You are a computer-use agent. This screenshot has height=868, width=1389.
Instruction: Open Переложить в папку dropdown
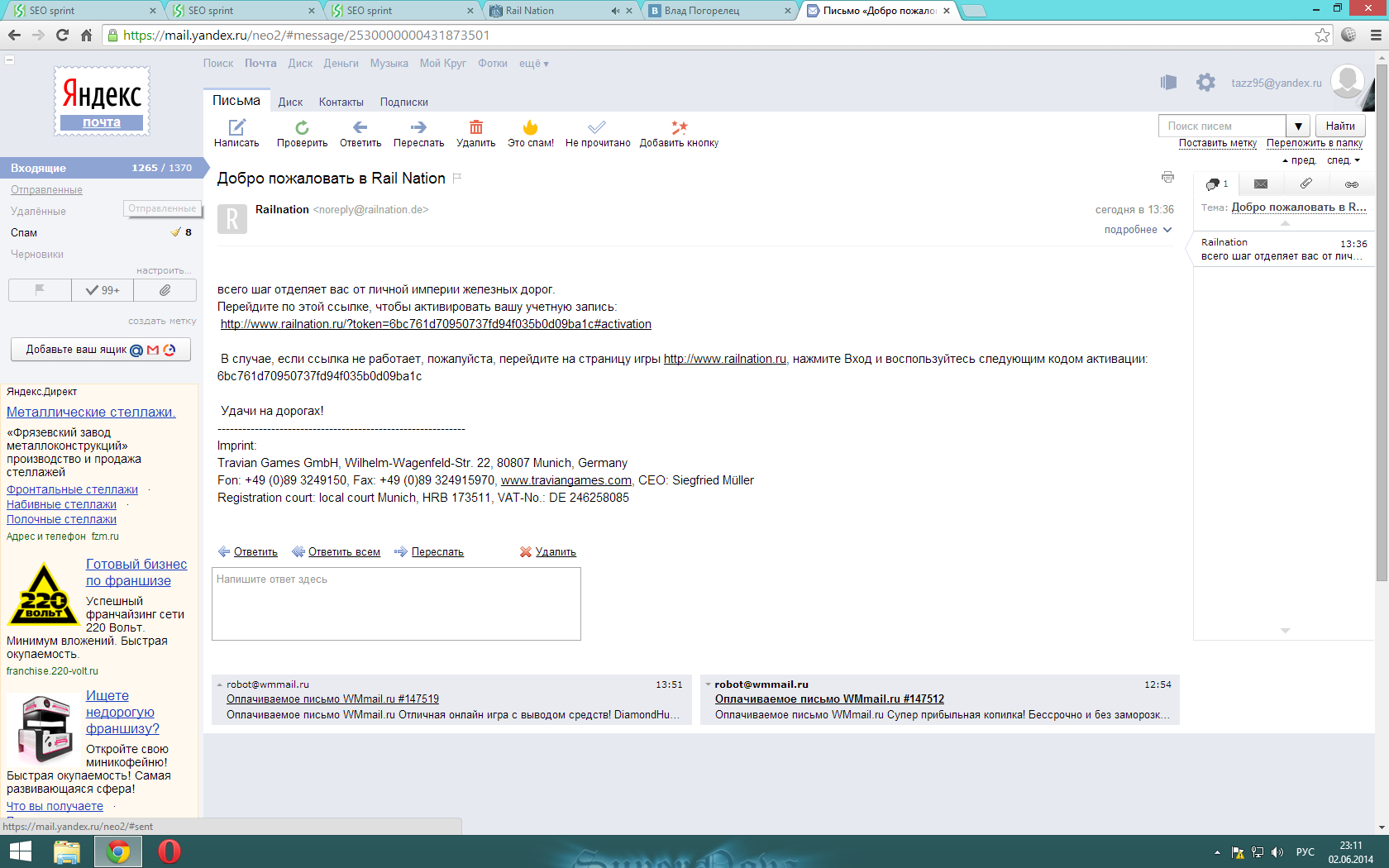tap(1315, 143)
